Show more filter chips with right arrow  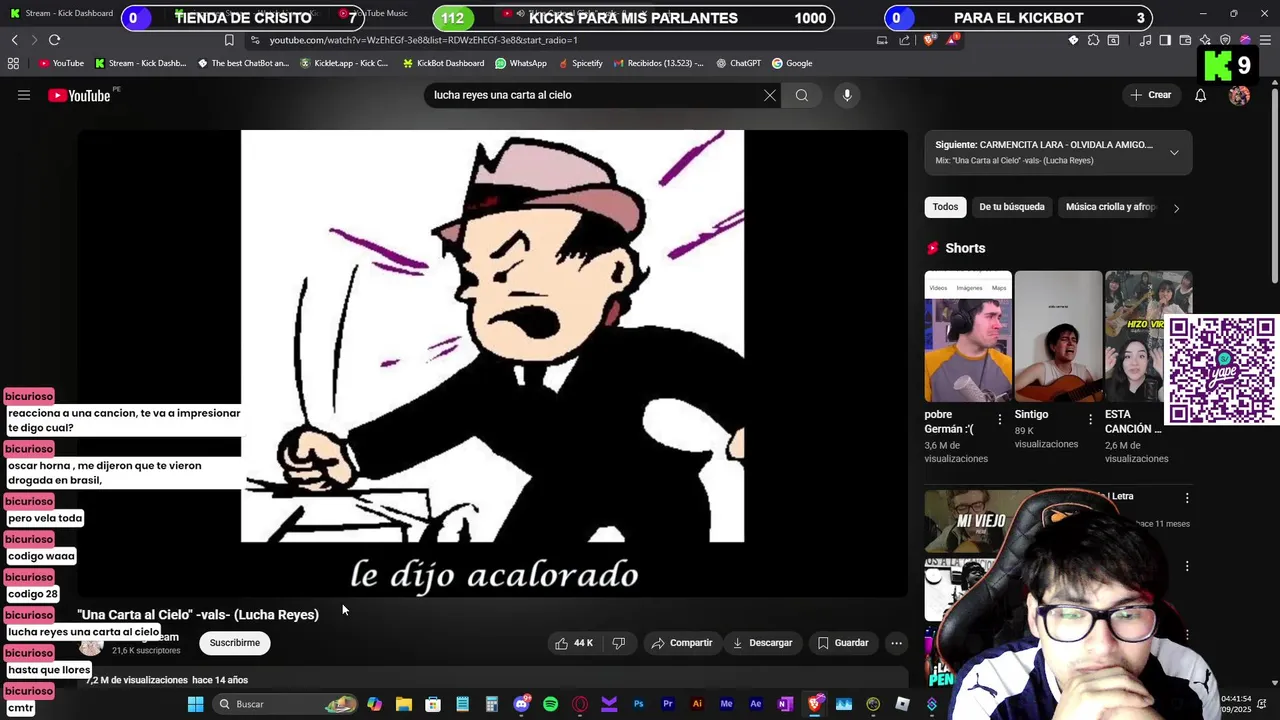[x=1176, y=208]
